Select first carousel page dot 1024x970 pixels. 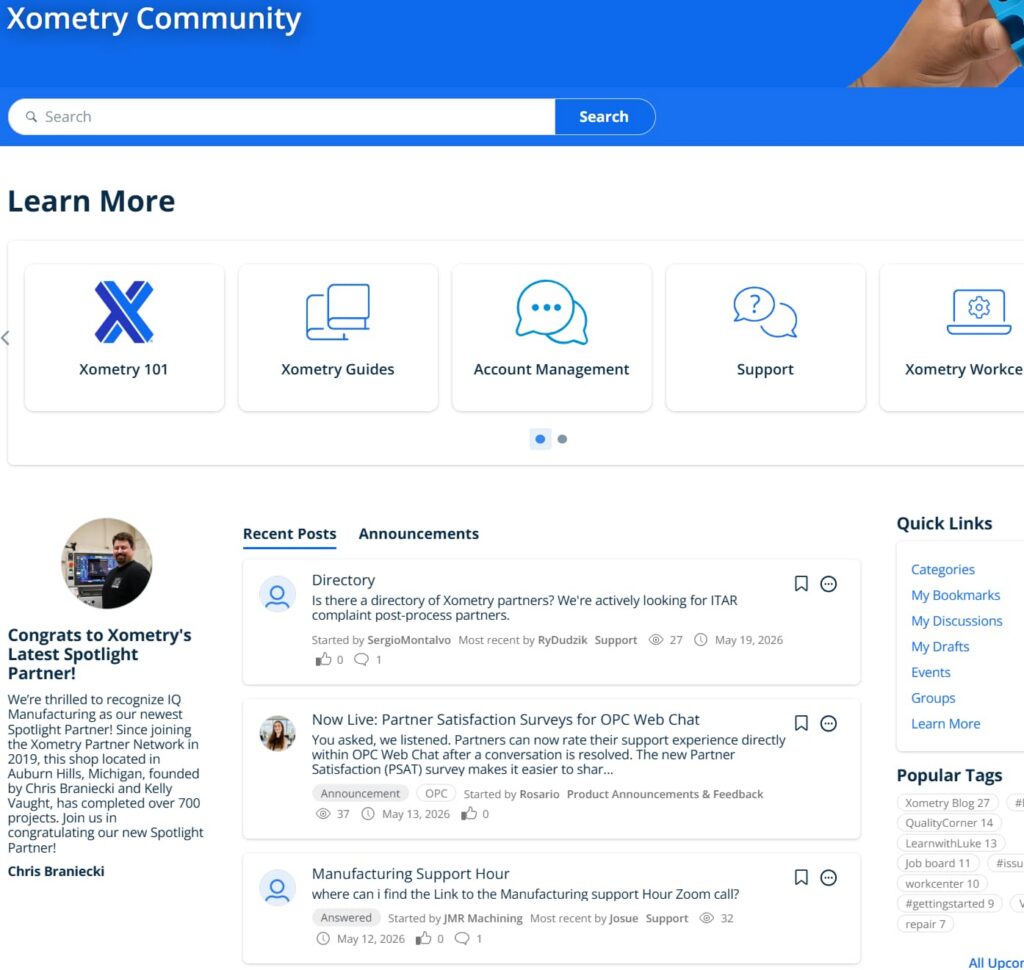540,439
